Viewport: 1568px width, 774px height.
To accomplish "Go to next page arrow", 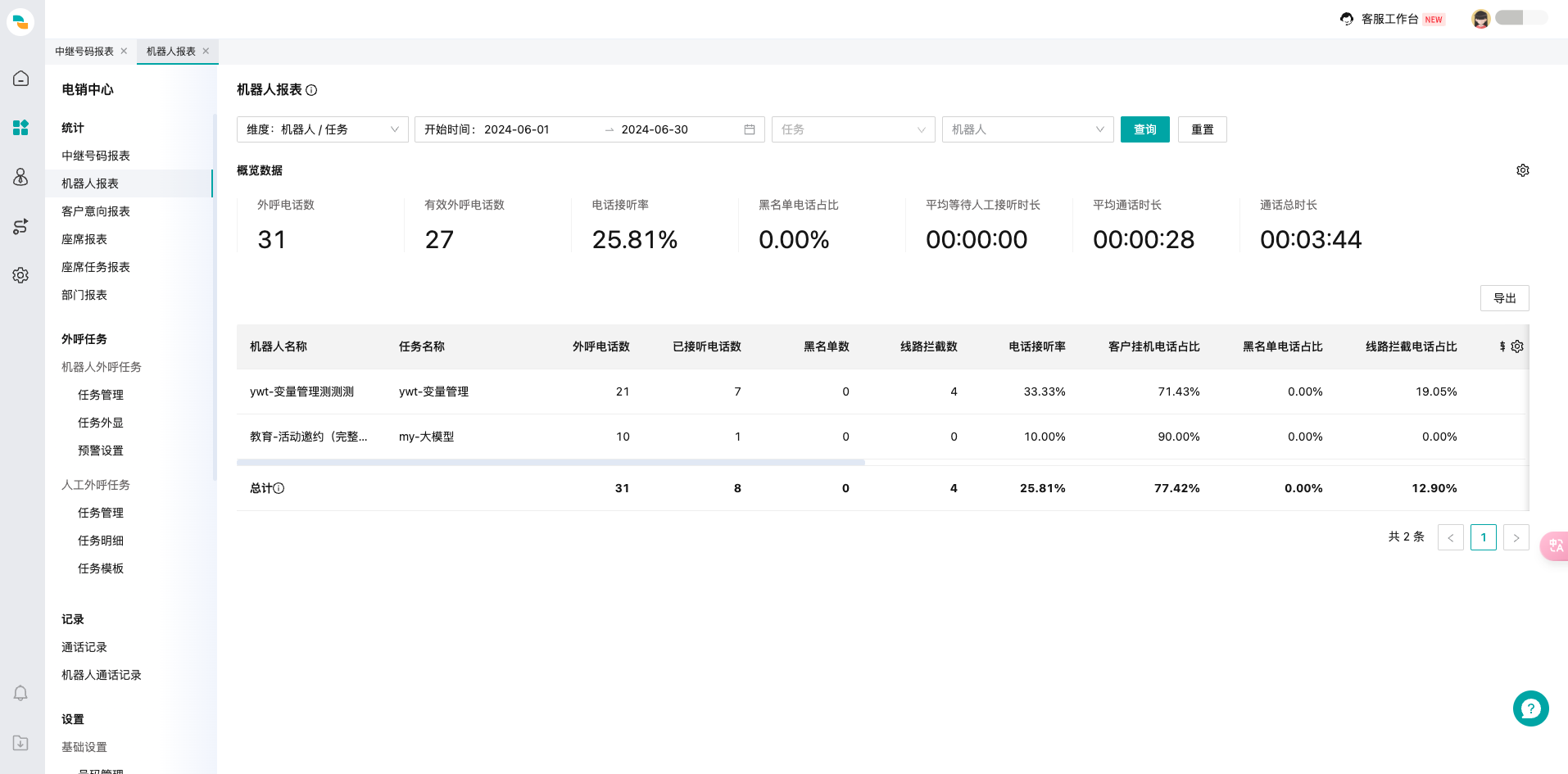I will [x=1516, y=537].
